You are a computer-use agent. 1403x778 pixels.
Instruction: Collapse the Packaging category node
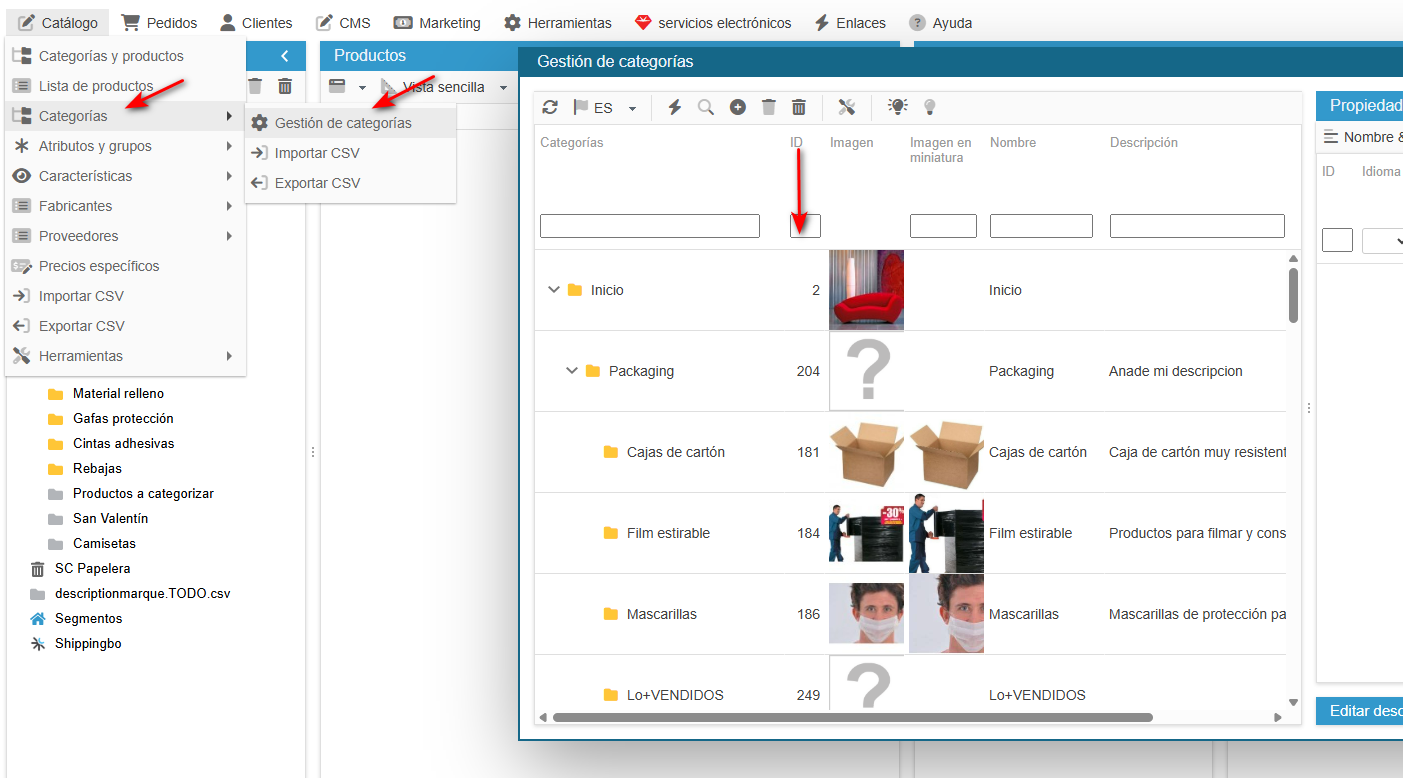pyautogui.click(x=572, y=371)
